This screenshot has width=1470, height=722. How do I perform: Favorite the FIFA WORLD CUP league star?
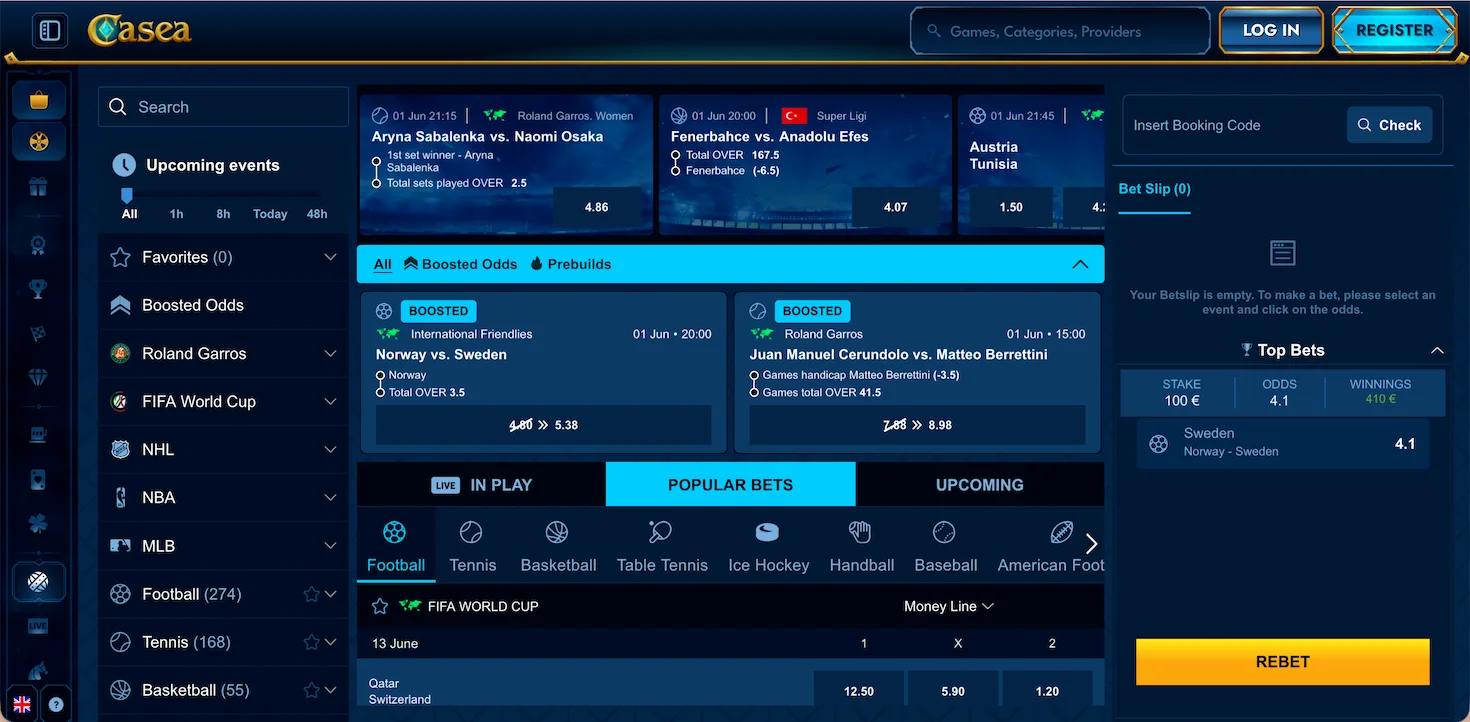pos(379,606)
